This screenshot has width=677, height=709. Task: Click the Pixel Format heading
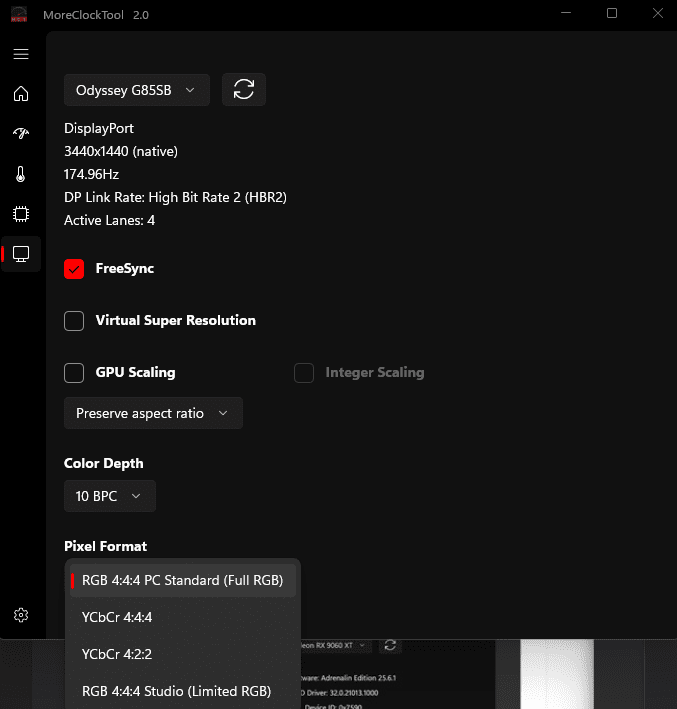[x=105, y=546]
